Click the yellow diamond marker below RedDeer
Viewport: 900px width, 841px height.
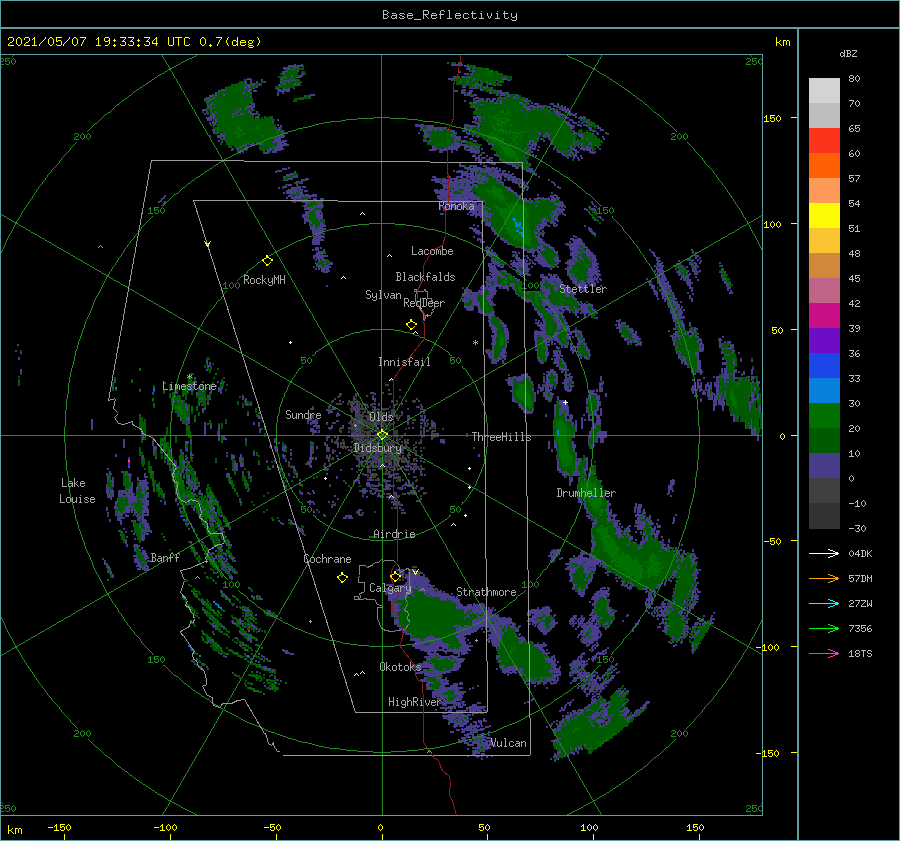click(x=411, y=325)
